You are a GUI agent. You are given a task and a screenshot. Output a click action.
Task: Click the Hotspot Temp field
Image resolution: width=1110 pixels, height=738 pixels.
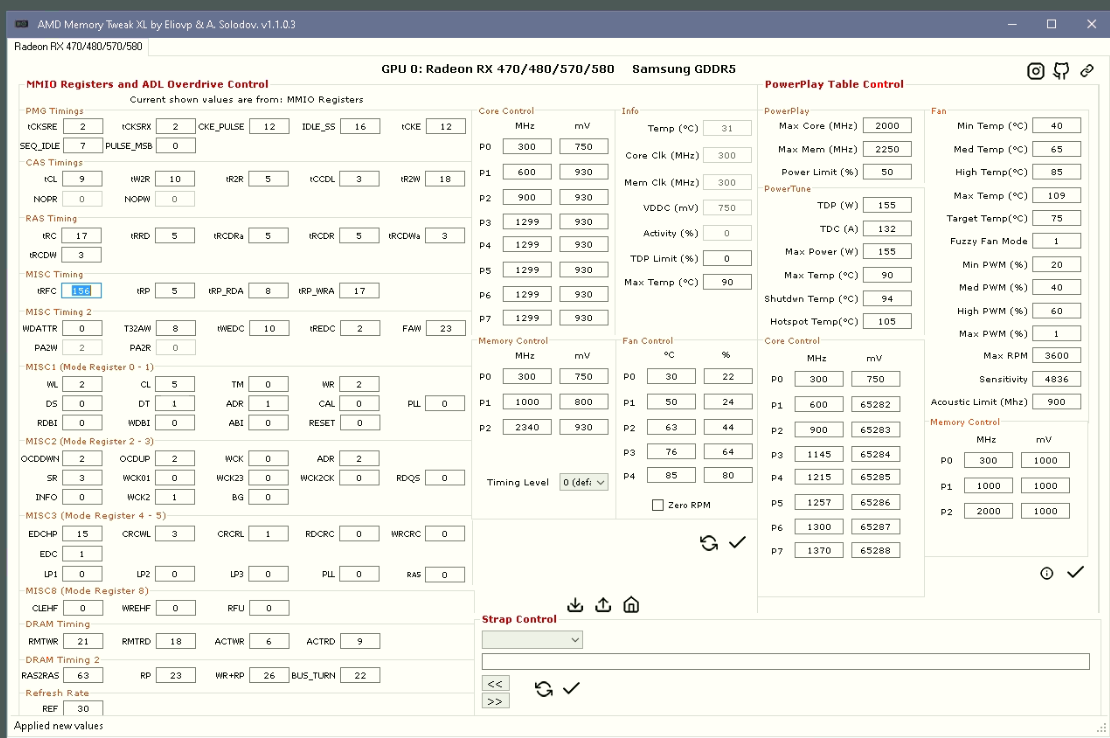[887, 321]
